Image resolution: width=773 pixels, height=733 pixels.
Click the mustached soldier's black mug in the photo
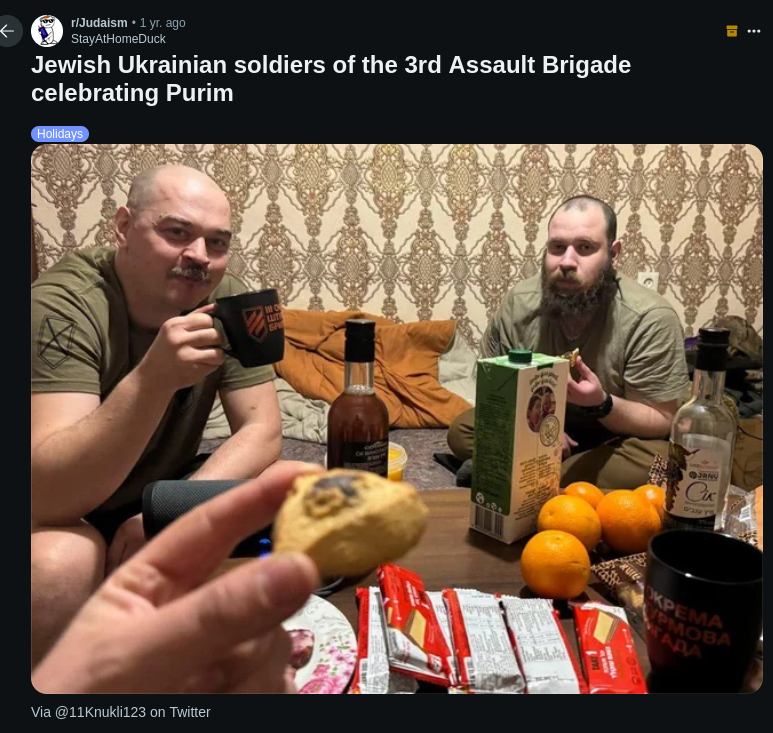(250, 326)
